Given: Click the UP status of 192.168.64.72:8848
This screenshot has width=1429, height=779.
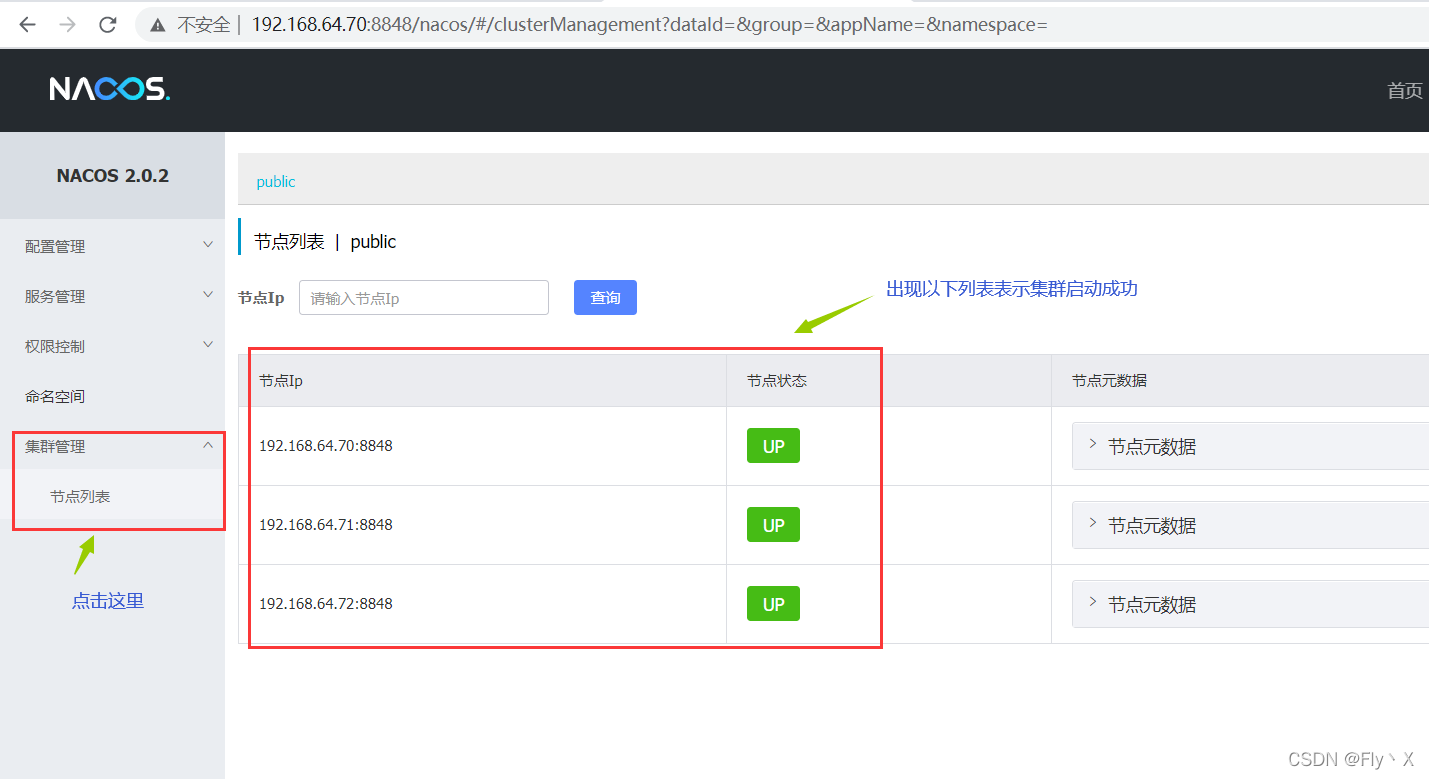Looking at the screenshot, I should (773, 604).
